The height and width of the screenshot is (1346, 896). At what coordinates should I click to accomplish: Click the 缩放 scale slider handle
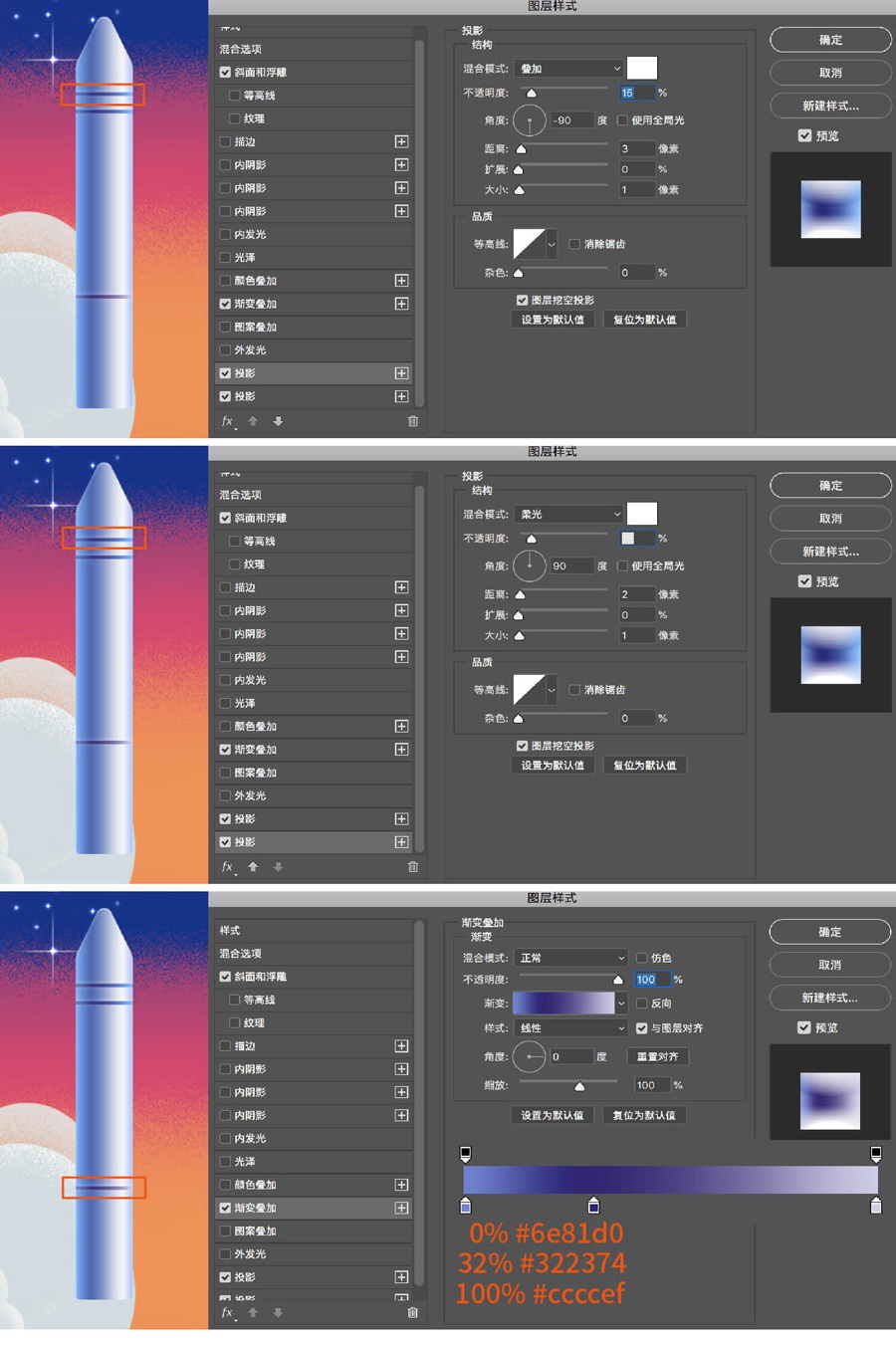pos(579,1086)
